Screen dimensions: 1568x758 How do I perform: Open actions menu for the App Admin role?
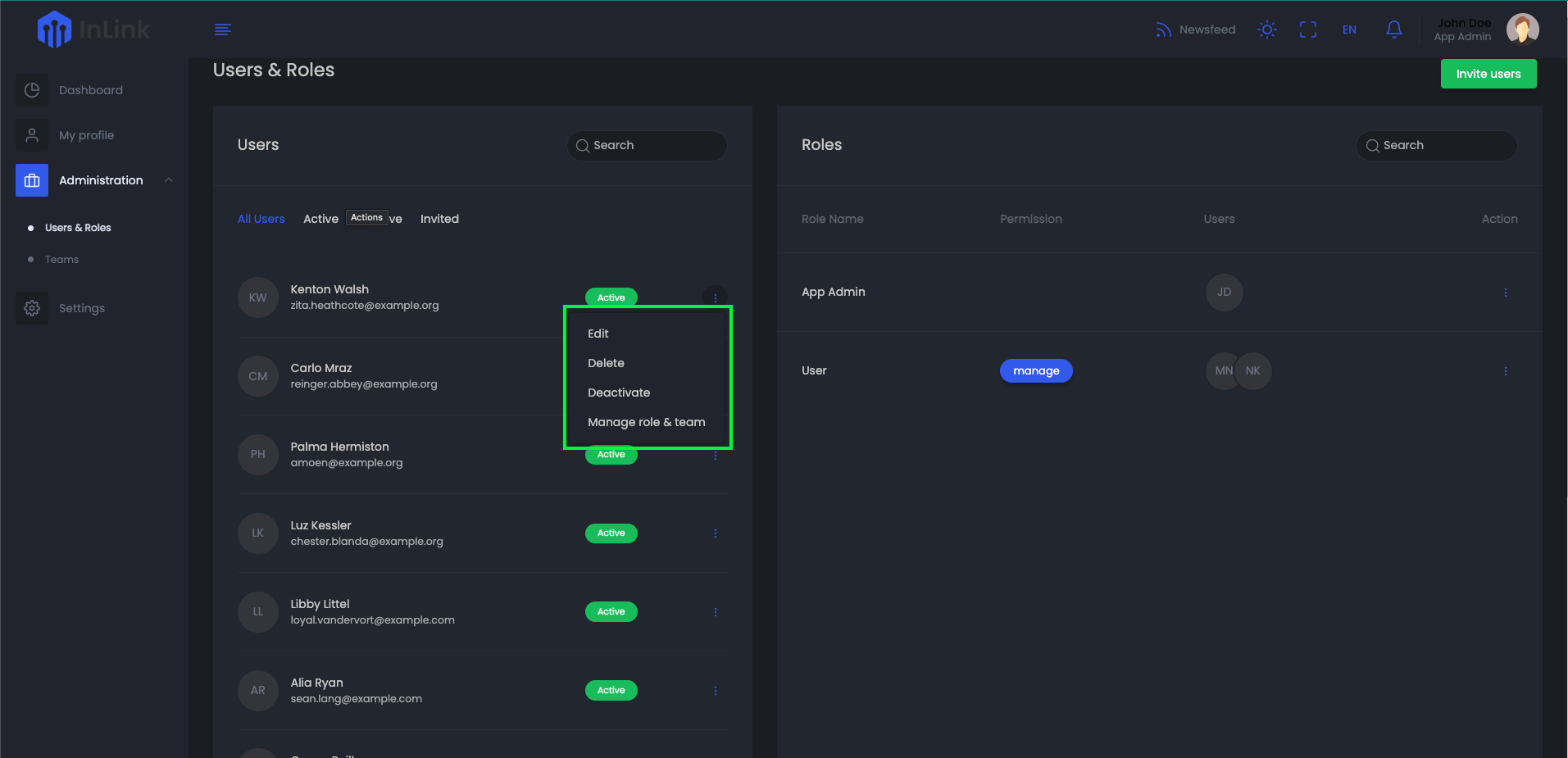point(1506,292)
